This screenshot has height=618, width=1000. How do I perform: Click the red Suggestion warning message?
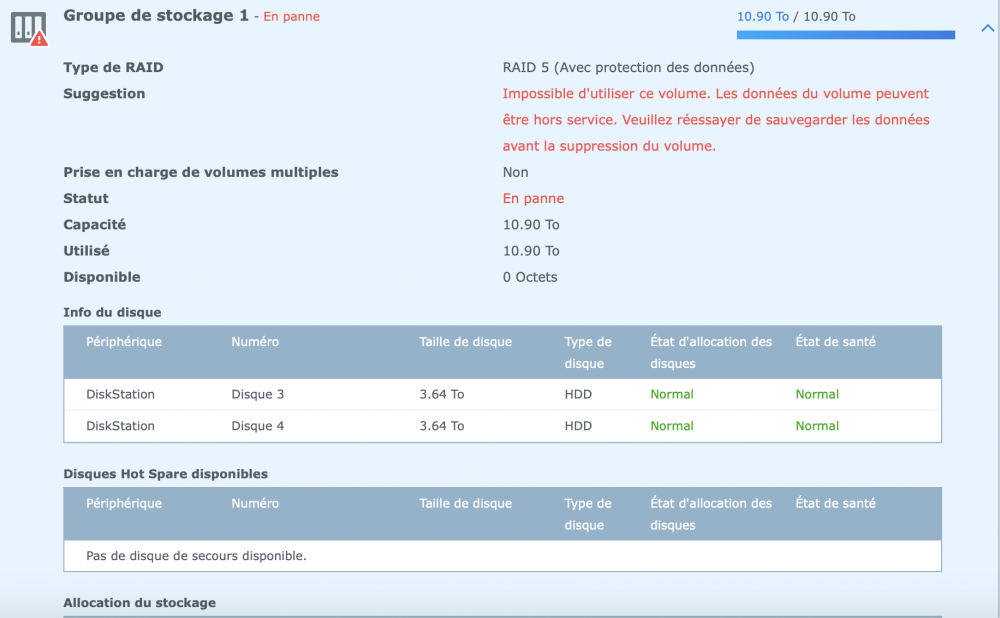click(x=715, y=120)
